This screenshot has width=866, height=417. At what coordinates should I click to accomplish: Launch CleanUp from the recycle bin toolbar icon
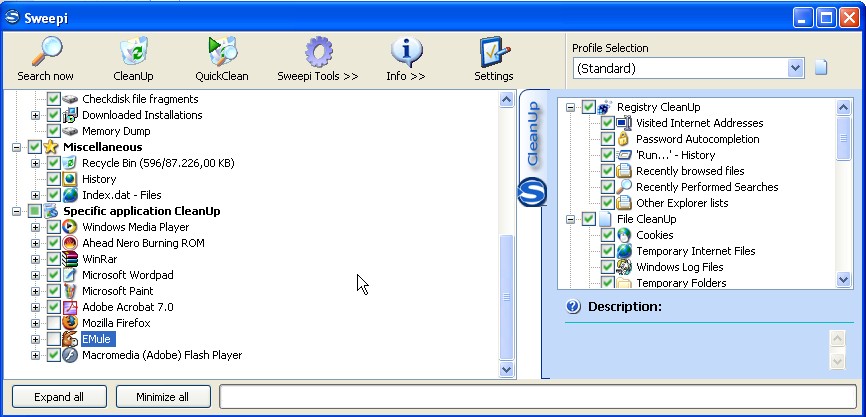[x=134, y=51]
